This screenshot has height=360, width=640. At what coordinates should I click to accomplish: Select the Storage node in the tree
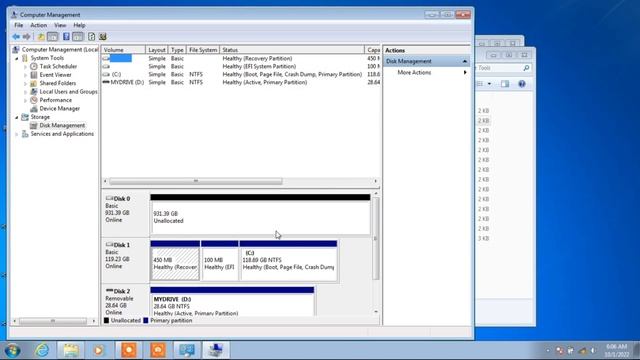(40, 117)
